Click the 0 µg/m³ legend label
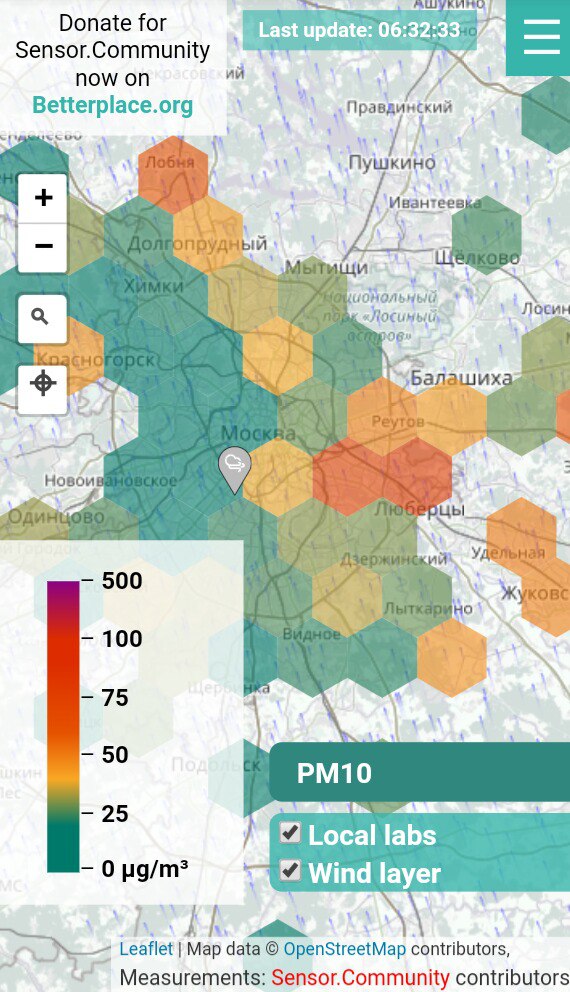Screen dimensions: 570x992 click(x=145, y=869)
